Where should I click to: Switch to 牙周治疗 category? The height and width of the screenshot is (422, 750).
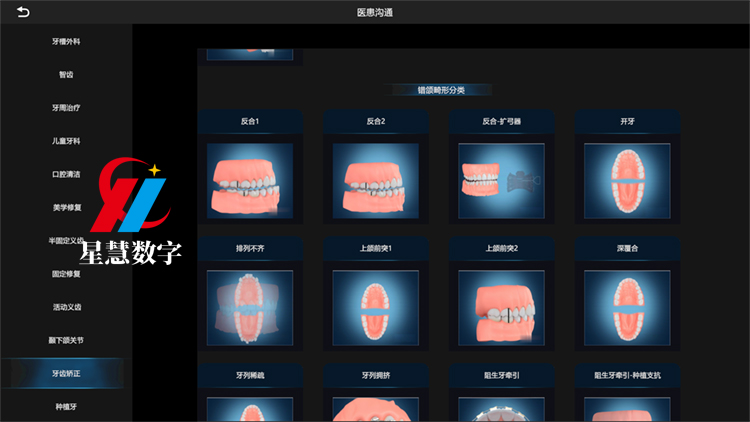(x=66, y=107)
